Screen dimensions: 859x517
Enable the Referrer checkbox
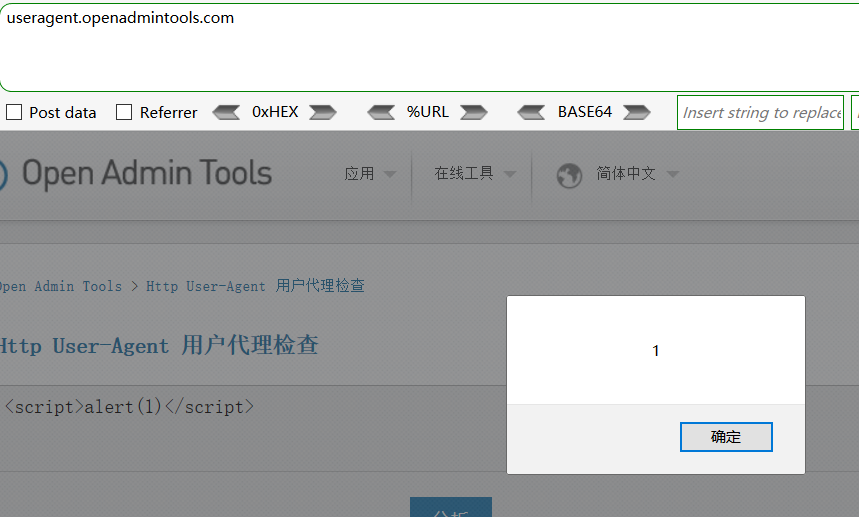pos(124,112)
